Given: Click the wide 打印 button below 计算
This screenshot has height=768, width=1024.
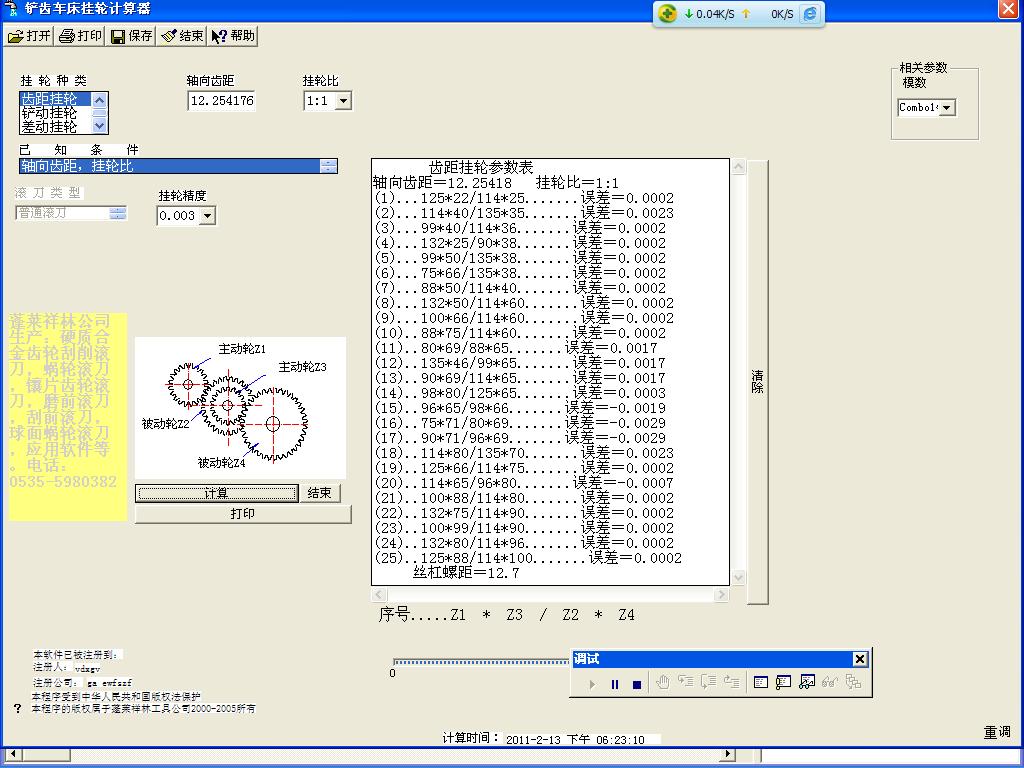Looking at the screenshot, I should (x=243, y=514).
